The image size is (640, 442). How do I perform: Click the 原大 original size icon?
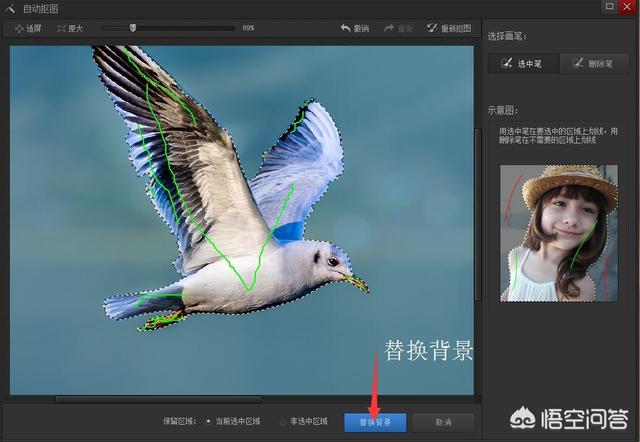coord(63,28)
